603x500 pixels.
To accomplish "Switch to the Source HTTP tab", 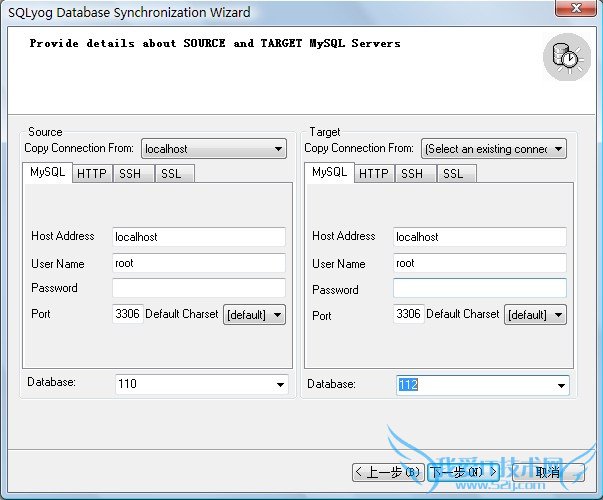I will coord(92,174).
